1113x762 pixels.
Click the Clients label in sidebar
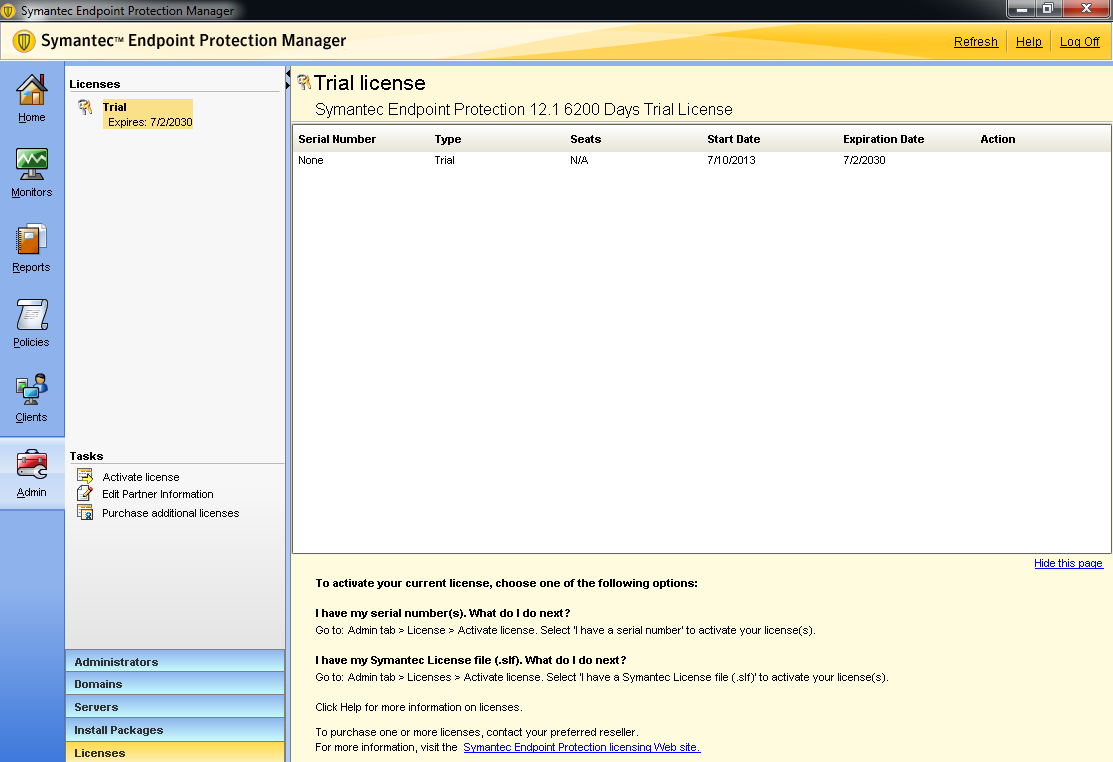tap(31, 418)
